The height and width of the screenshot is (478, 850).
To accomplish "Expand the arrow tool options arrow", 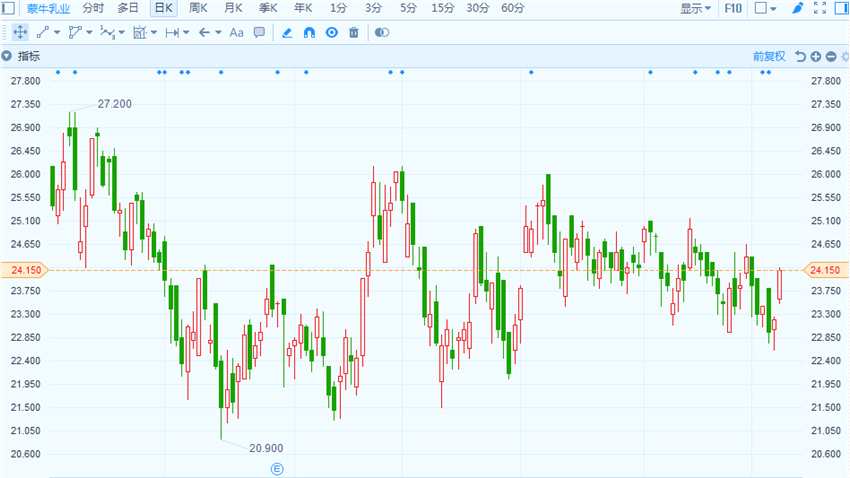I will (218, 33).
